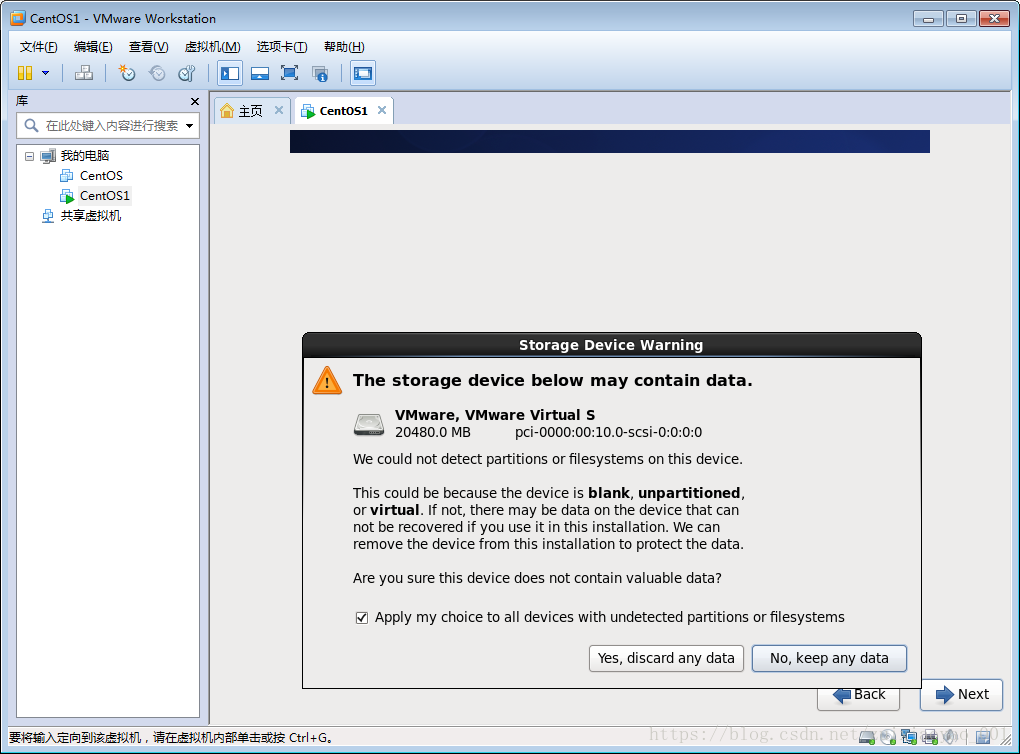This screenshot has width=1020, height=754.
Task: Open the snapshot manager wrench-clock icon
Action: [187, 73]
